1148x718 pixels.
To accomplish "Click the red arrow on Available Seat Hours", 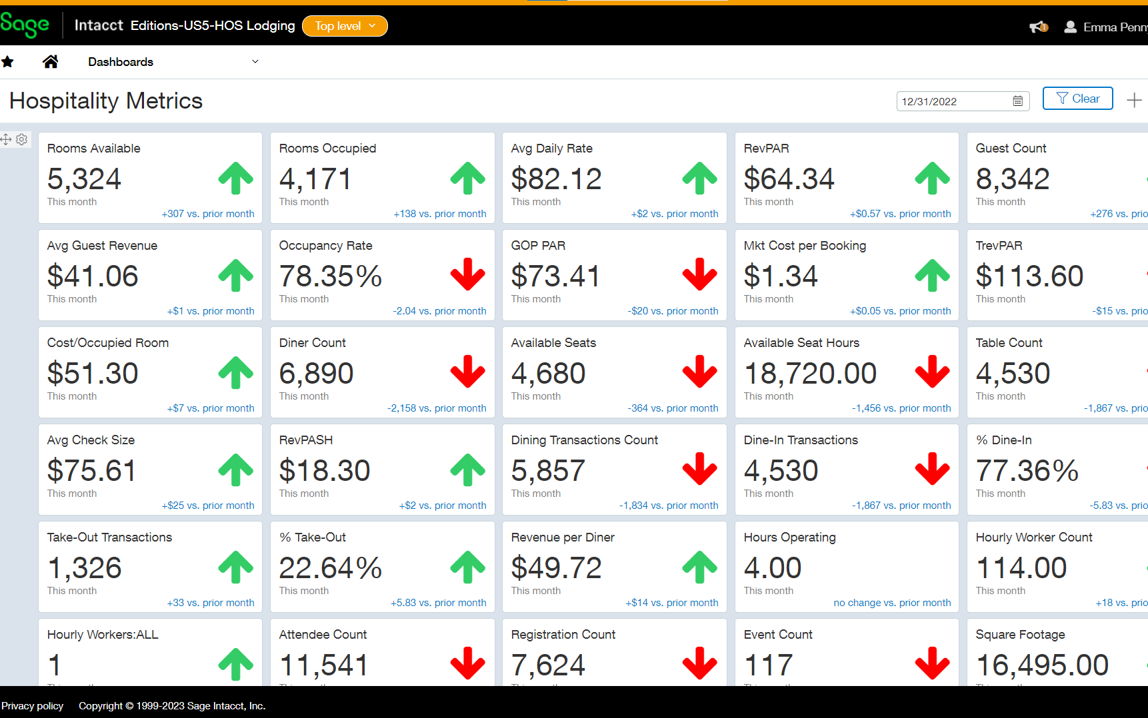I will (x=933, y=372).
